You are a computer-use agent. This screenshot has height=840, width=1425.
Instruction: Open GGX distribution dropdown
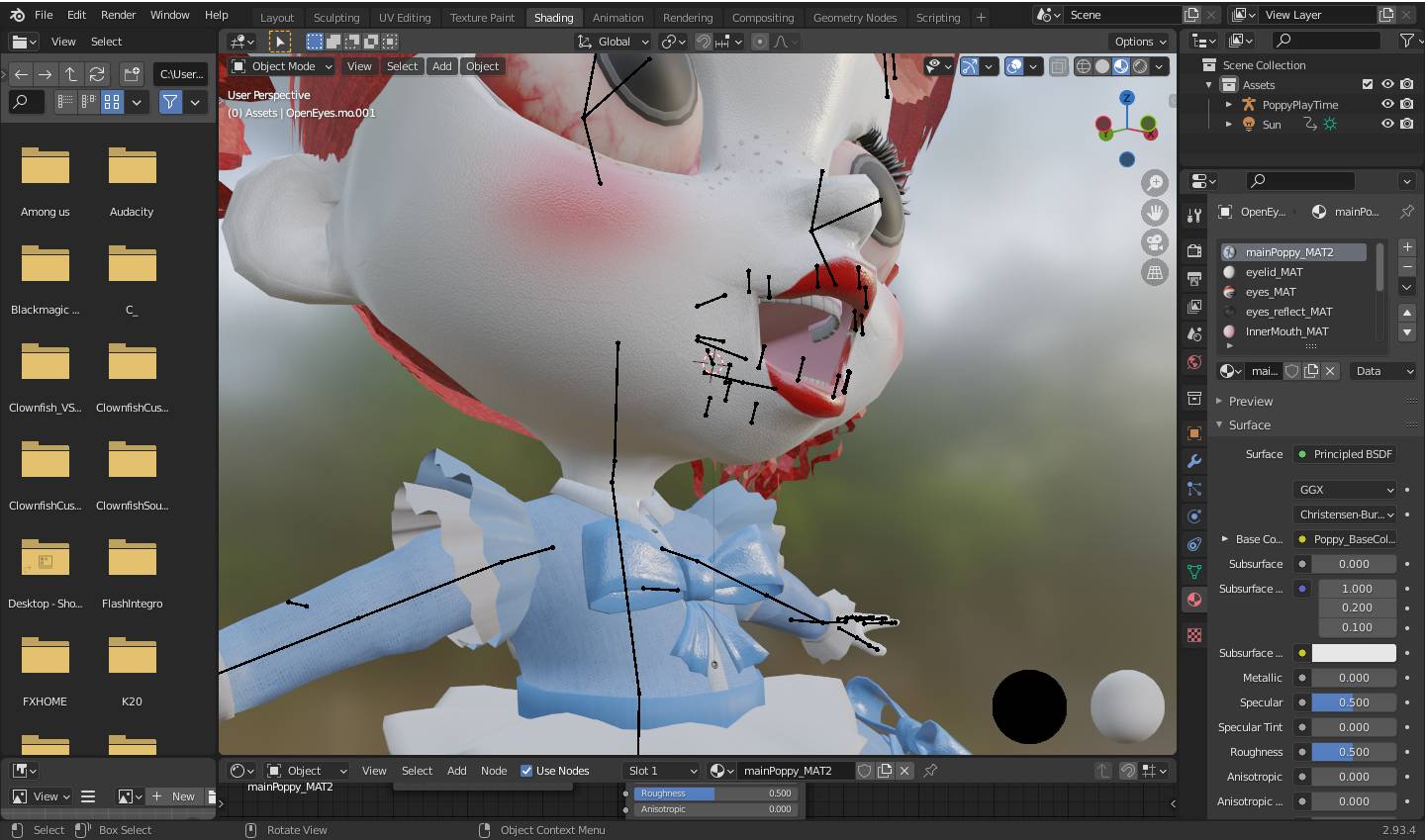[1346, 490]
